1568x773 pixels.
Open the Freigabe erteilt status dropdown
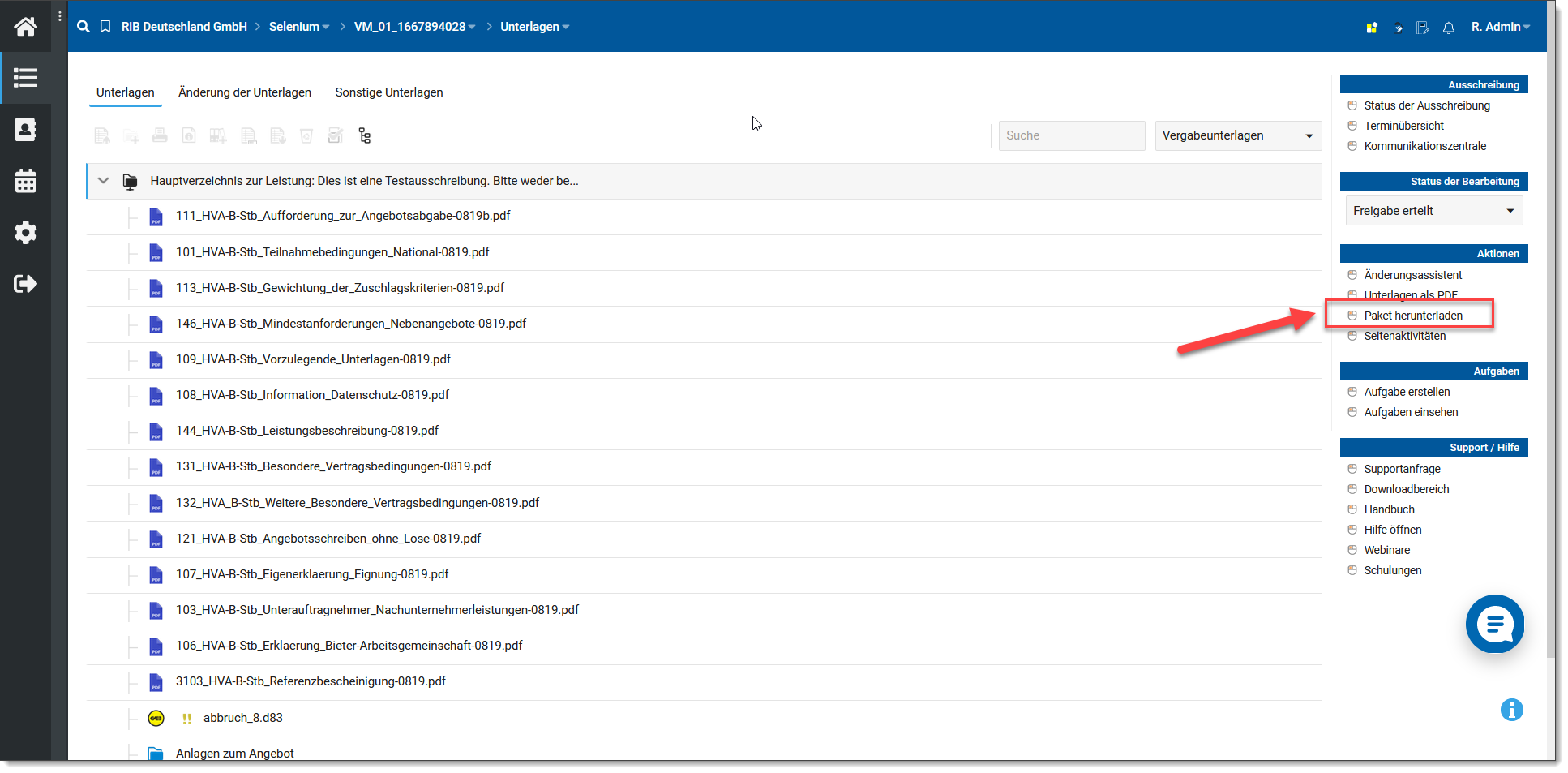1434,211
